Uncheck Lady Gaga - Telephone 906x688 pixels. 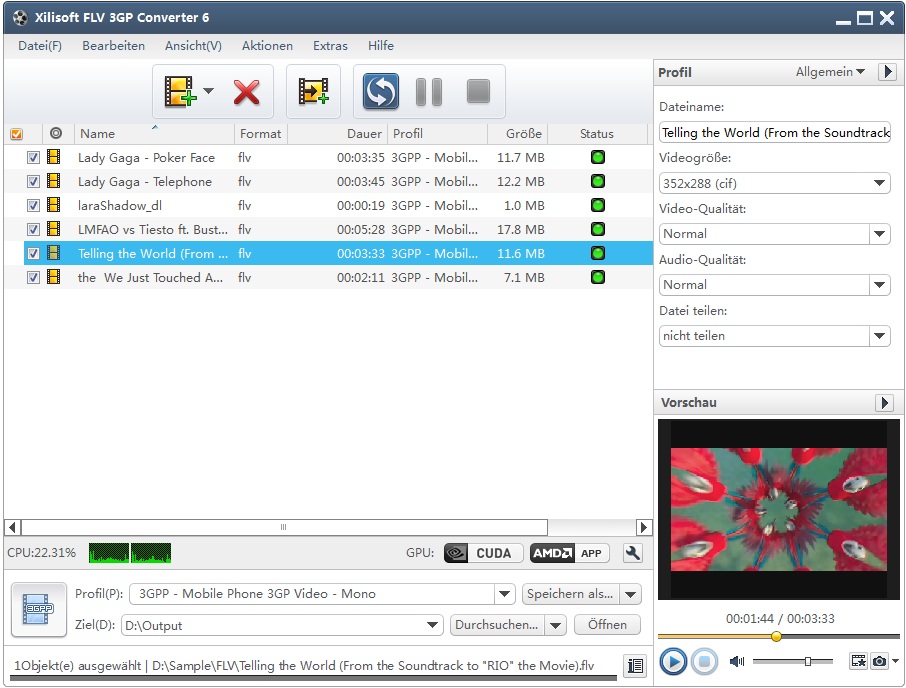(34, 181)
